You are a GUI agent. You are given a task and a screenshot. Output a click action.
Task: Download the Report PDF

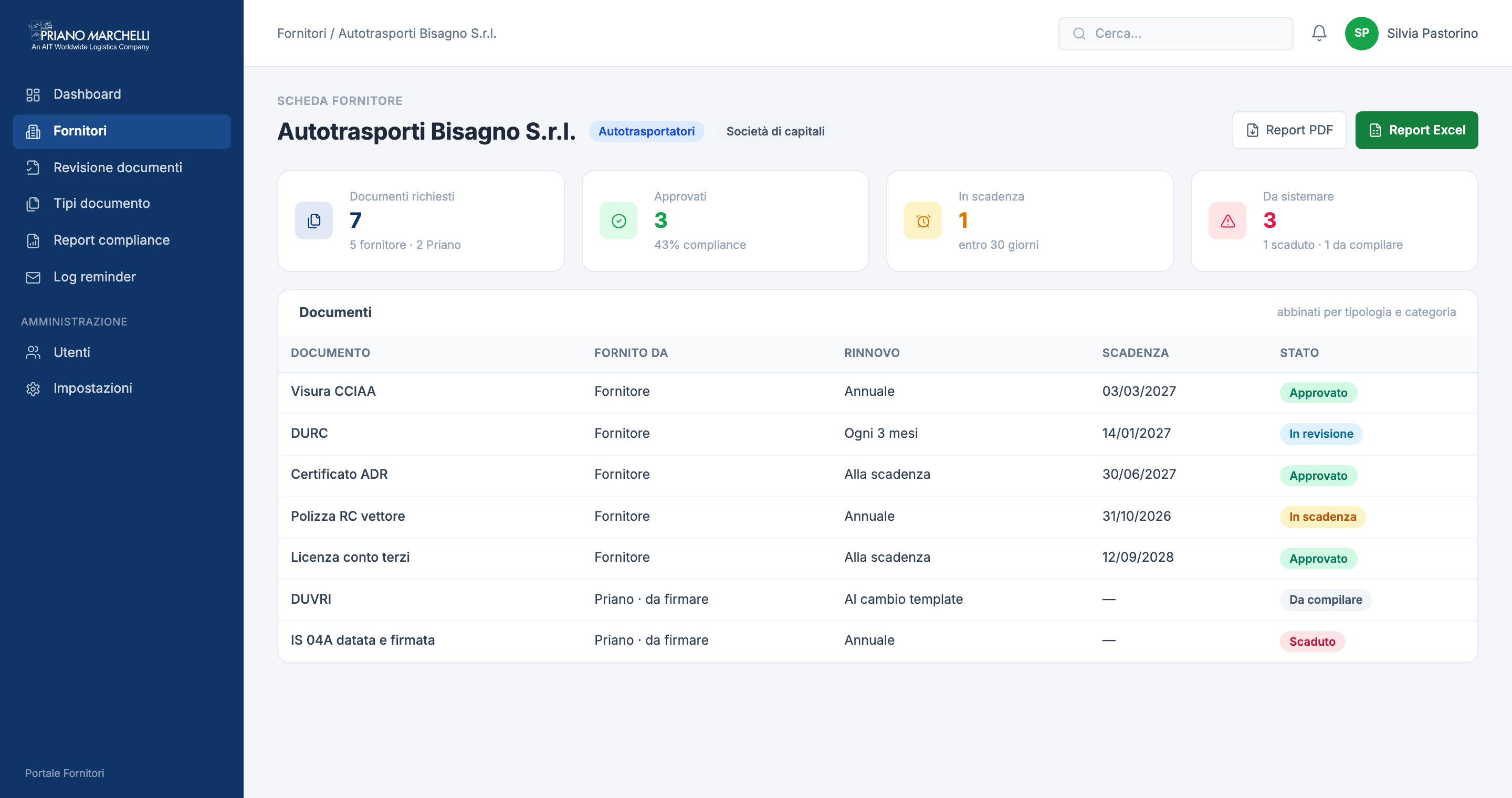point(1289,130)
